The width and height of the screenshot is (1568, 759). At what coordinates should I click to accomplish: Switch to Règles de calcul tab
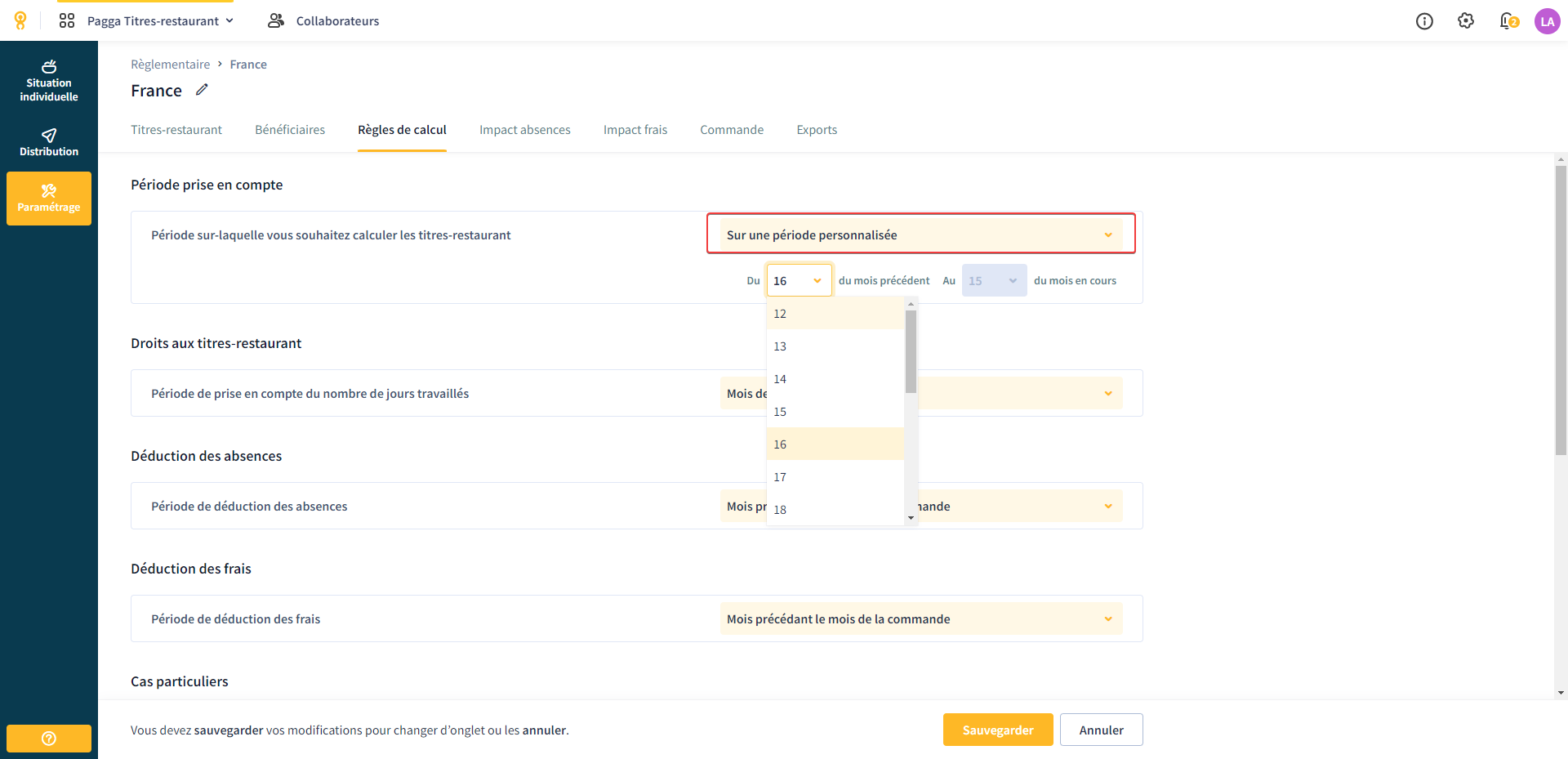(402, 130)
